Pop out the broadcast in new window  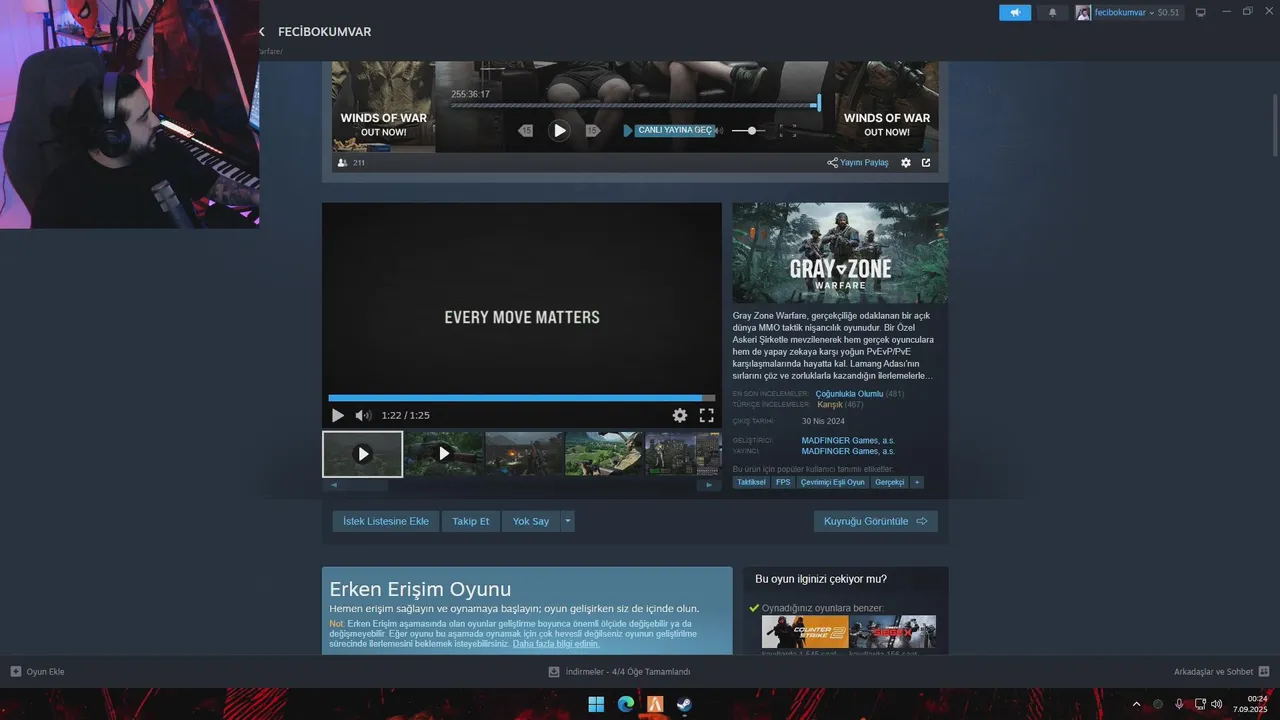(926, 162)
